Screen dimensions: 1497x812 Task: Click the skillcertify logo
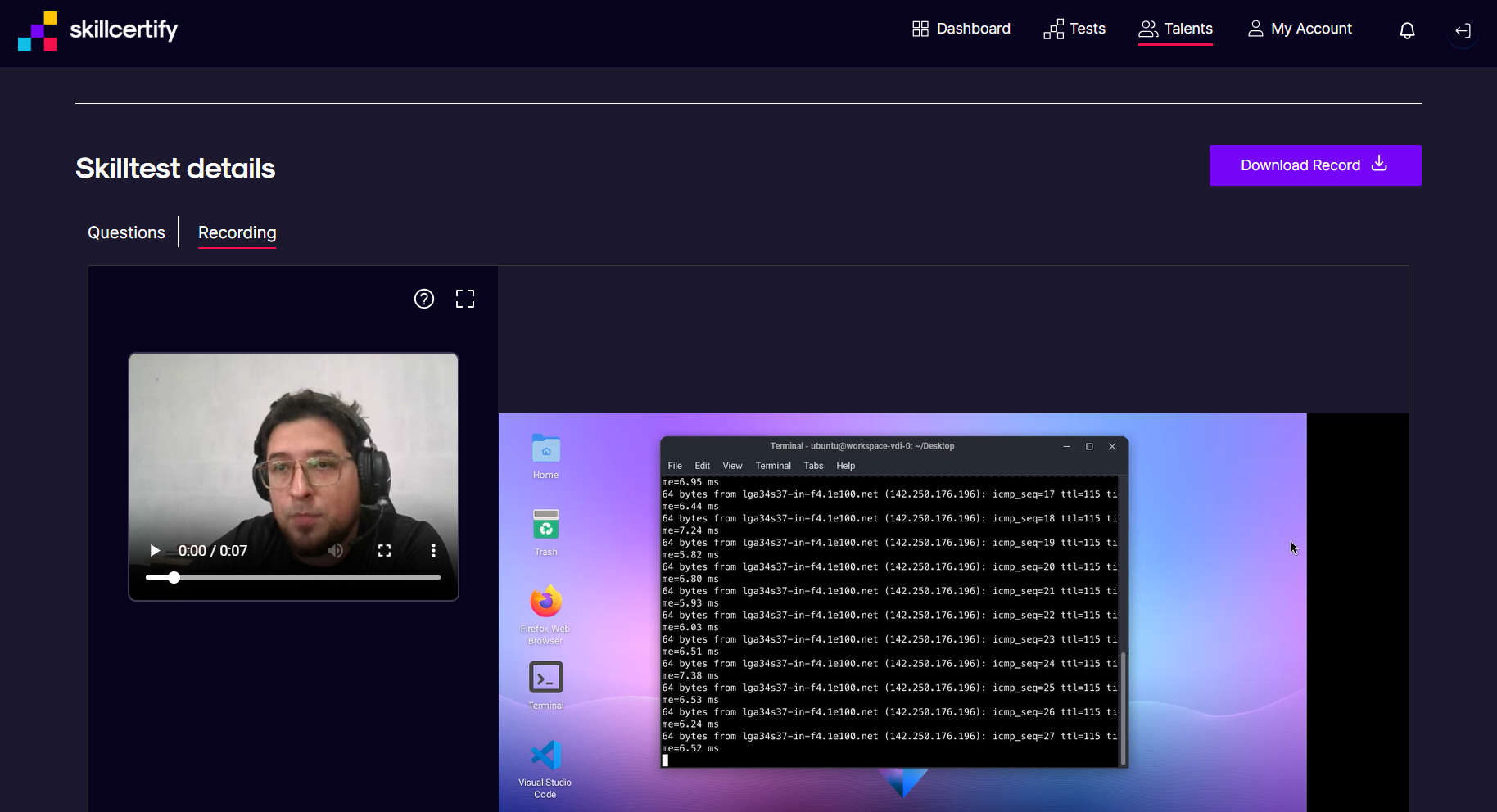point(97,31)
